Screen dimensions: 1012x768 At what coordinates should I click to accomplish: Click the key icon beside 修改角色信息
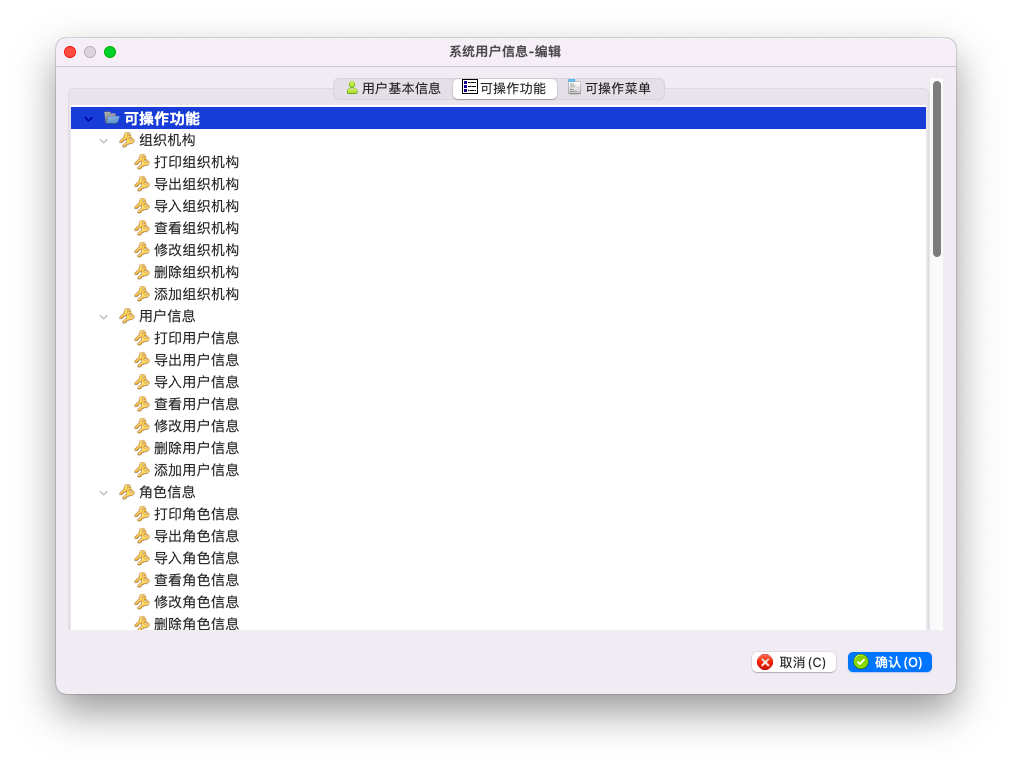point(142,601)
